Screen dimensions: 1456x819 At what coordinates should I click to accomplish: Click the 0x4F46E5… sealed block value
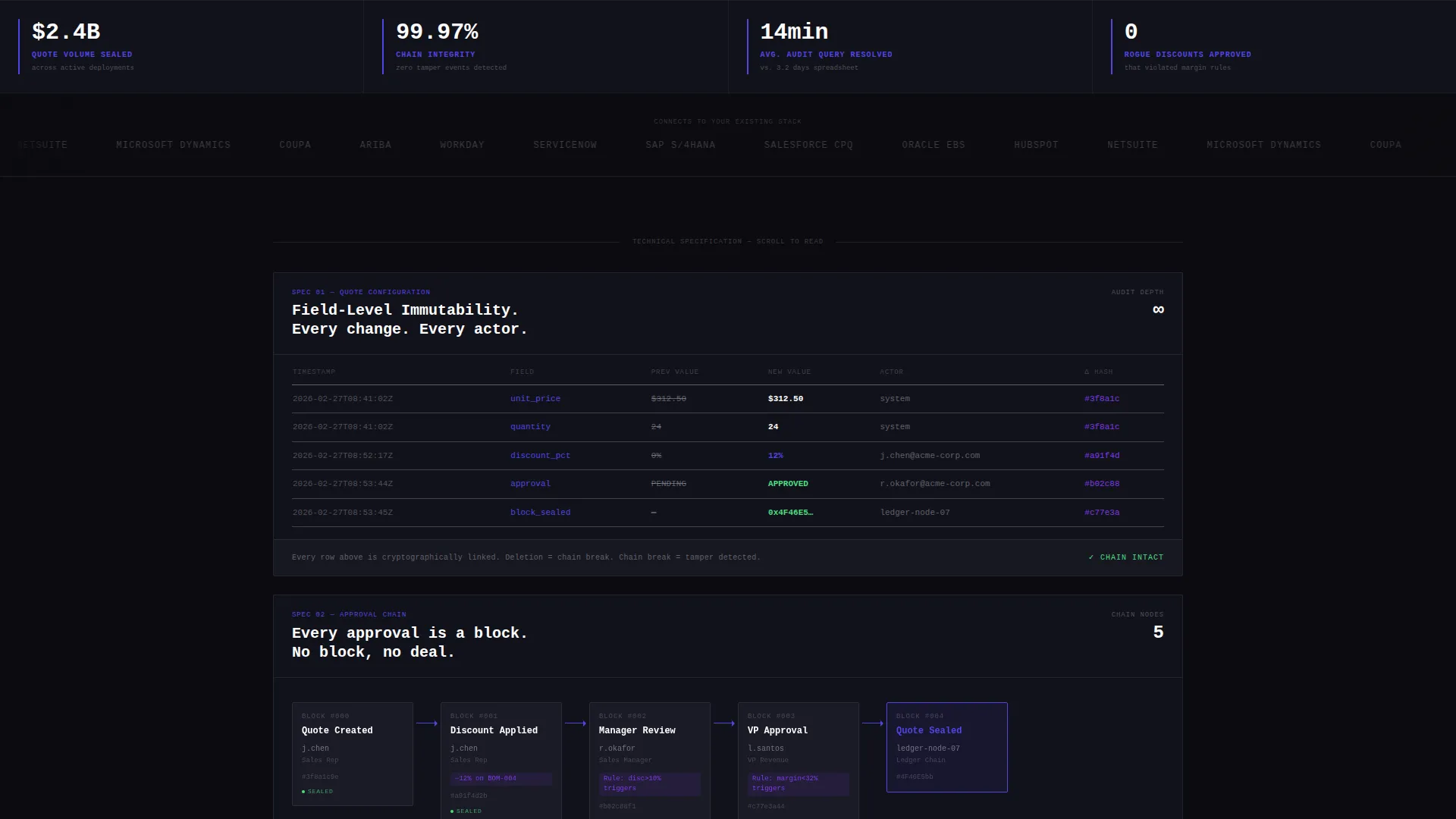tap(790, 513)
